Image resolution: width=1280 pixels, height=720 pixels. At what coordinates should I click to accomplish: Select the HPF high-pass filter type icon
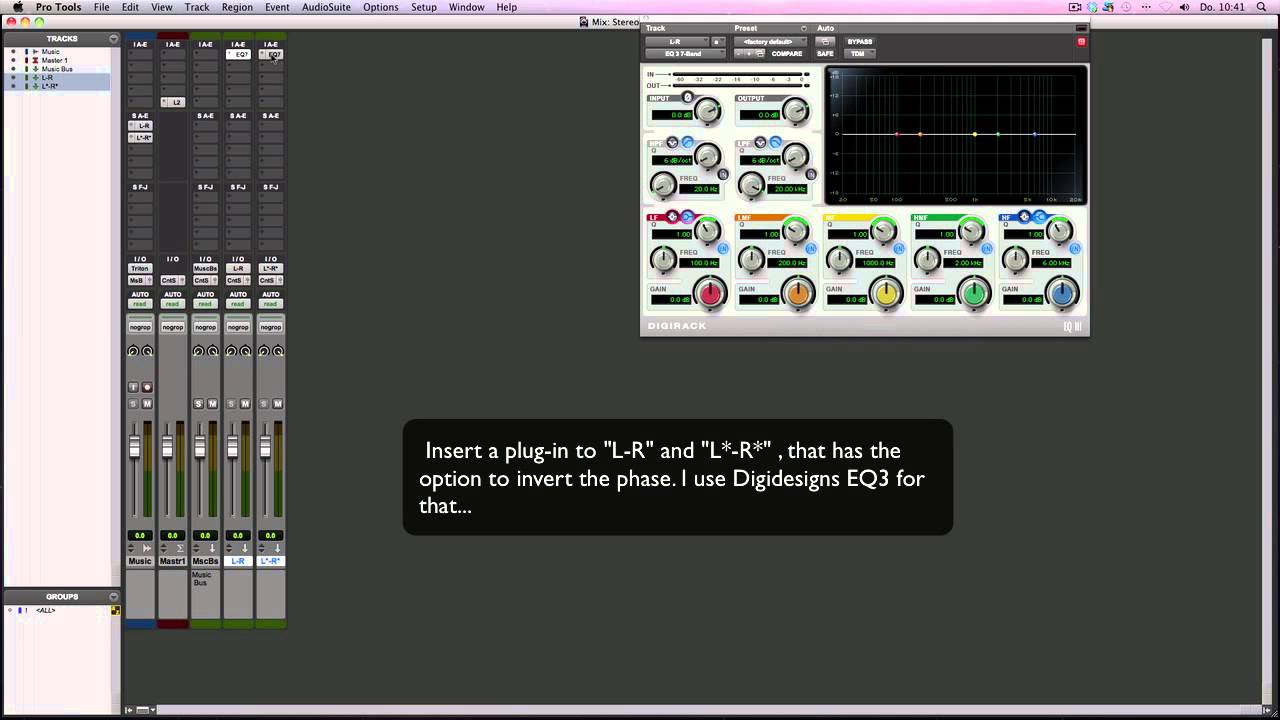click(688, 142)
